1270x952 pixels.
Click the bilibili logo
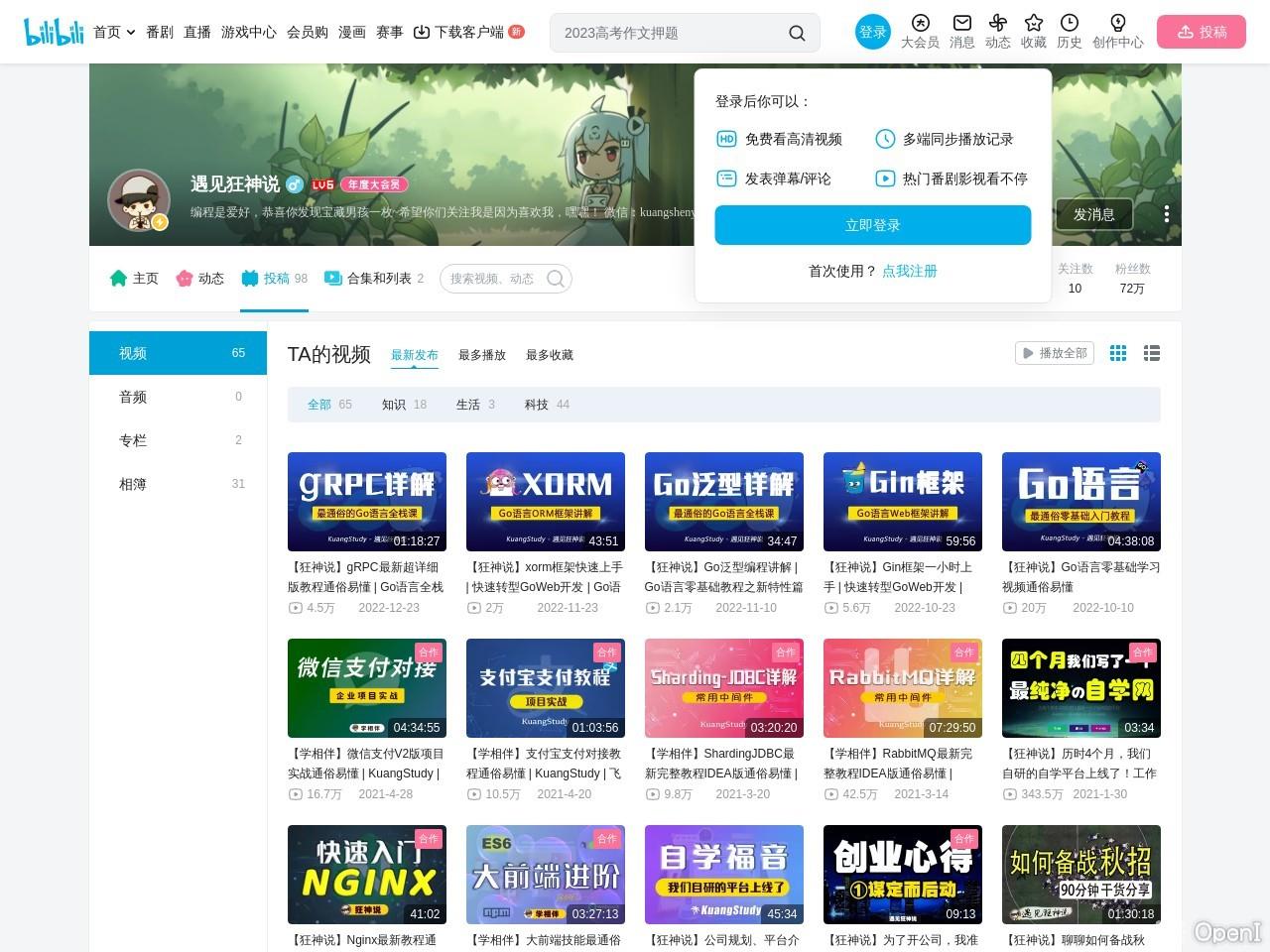(54, 32)
